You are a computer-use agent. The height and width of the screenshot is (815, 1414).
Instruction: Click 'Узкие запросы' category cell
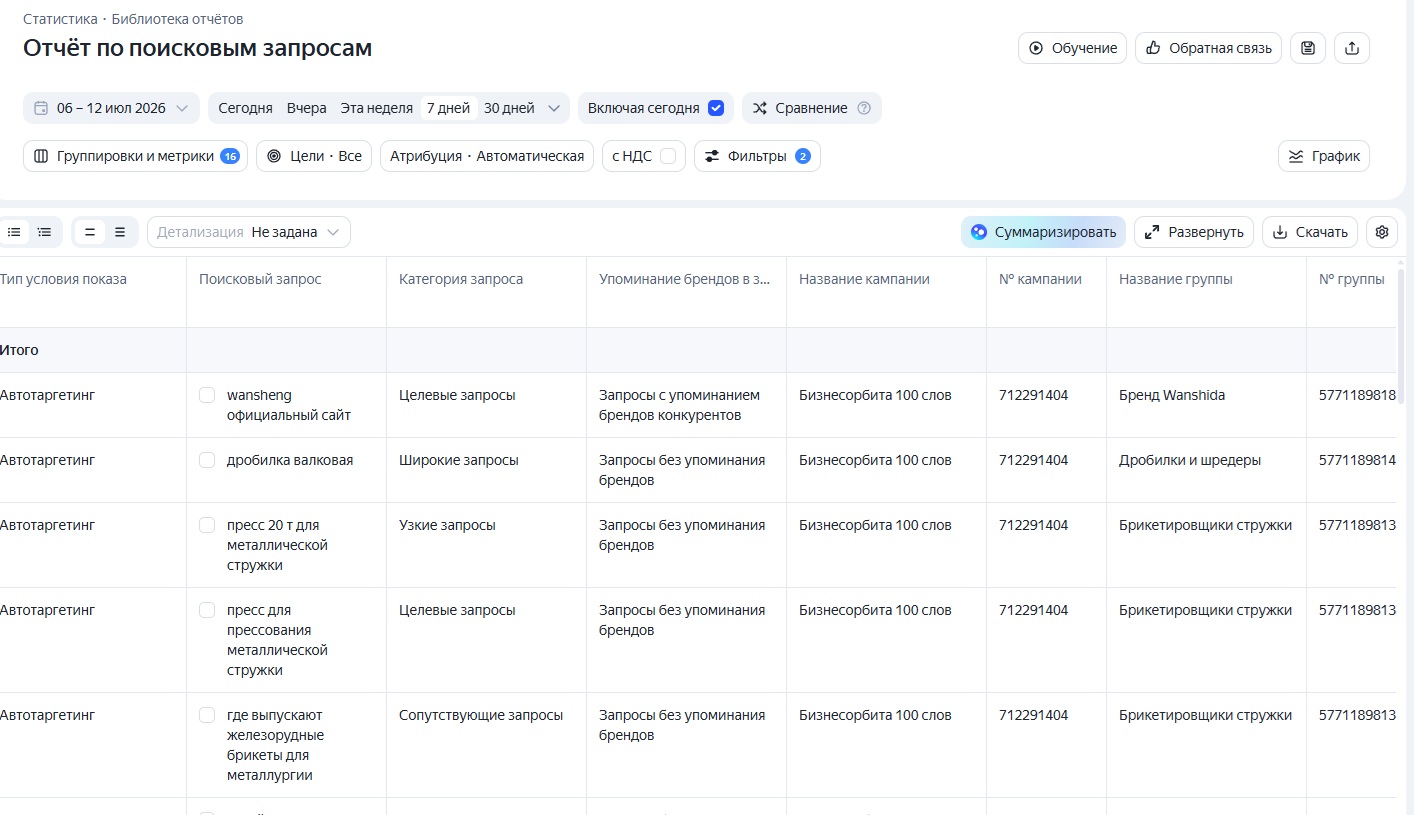pyautogui.click(x=447, y=525)
